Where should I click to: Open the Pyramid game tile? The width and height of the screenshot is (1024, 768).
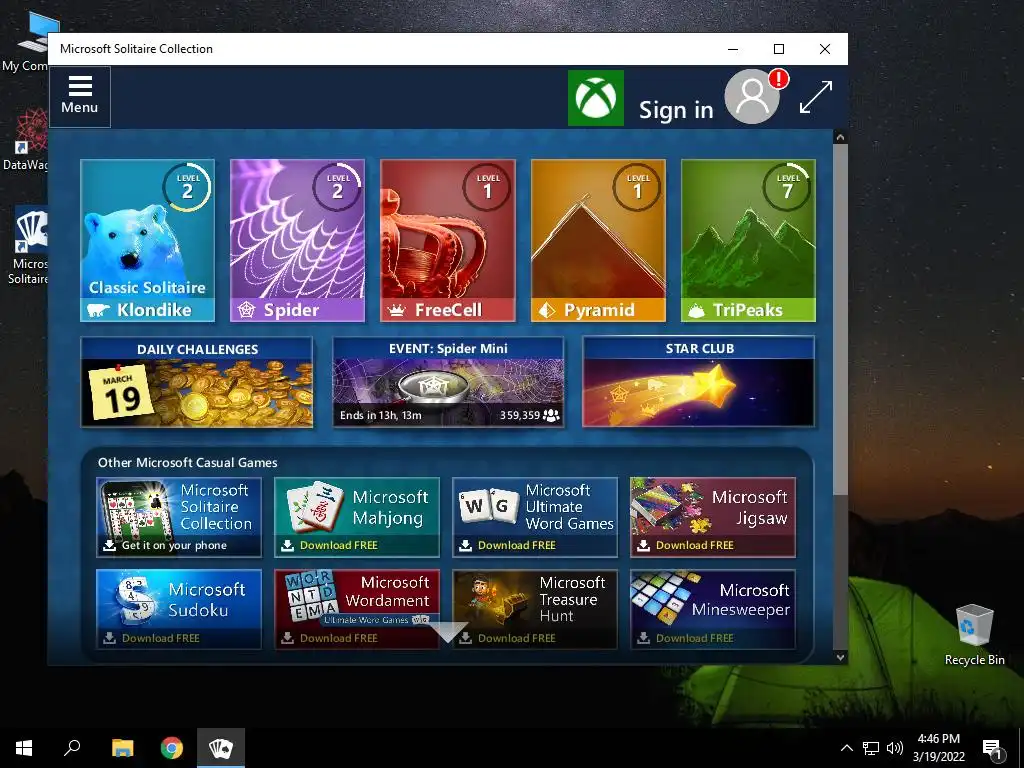(598, 240)
